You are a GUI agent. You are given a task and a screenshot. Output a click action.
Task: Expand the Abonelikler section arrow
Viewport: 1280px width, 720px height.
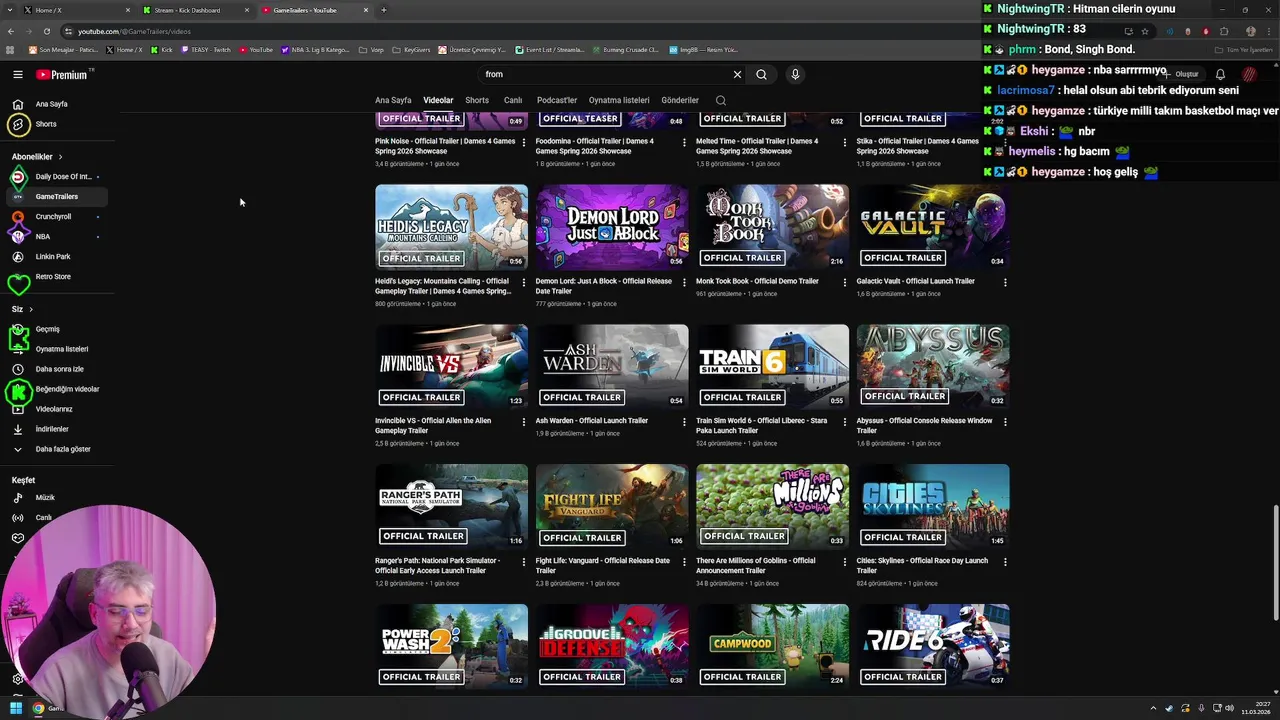[x=60, y=157]
